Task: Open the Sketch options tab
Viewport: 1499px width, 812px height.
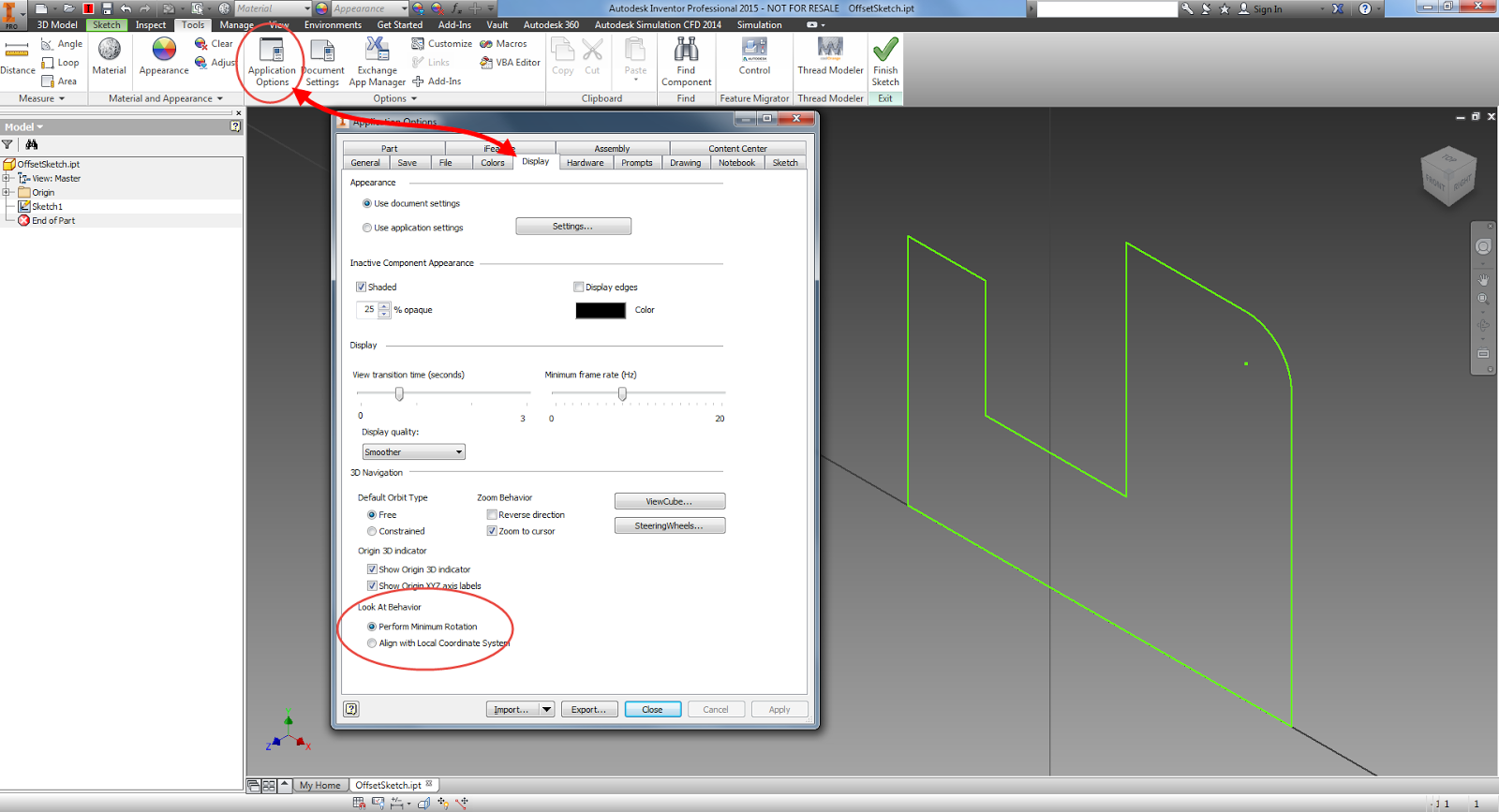Action: coord(785,163)
